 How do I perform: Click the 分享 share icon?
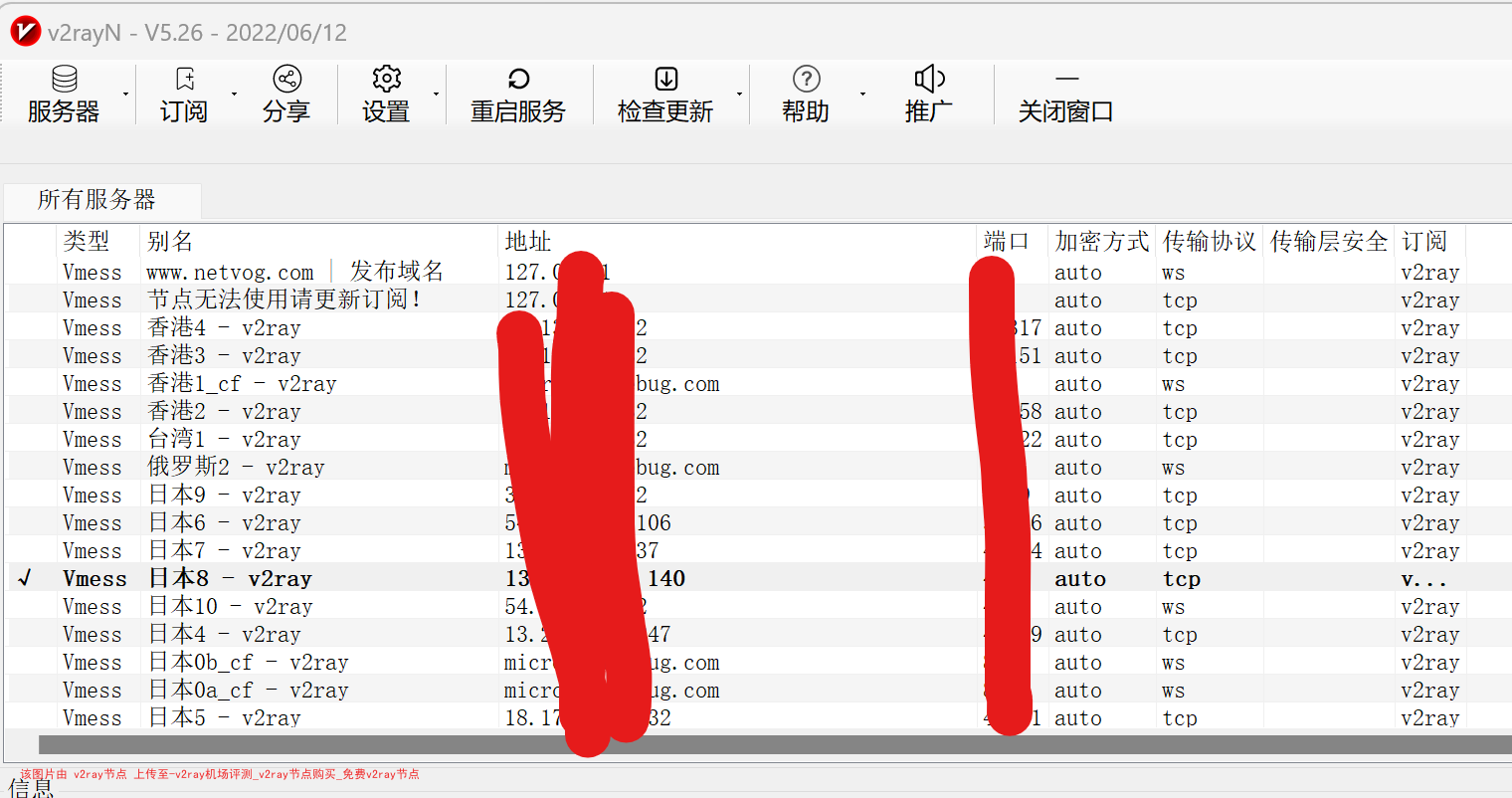[x=286, y=80]
